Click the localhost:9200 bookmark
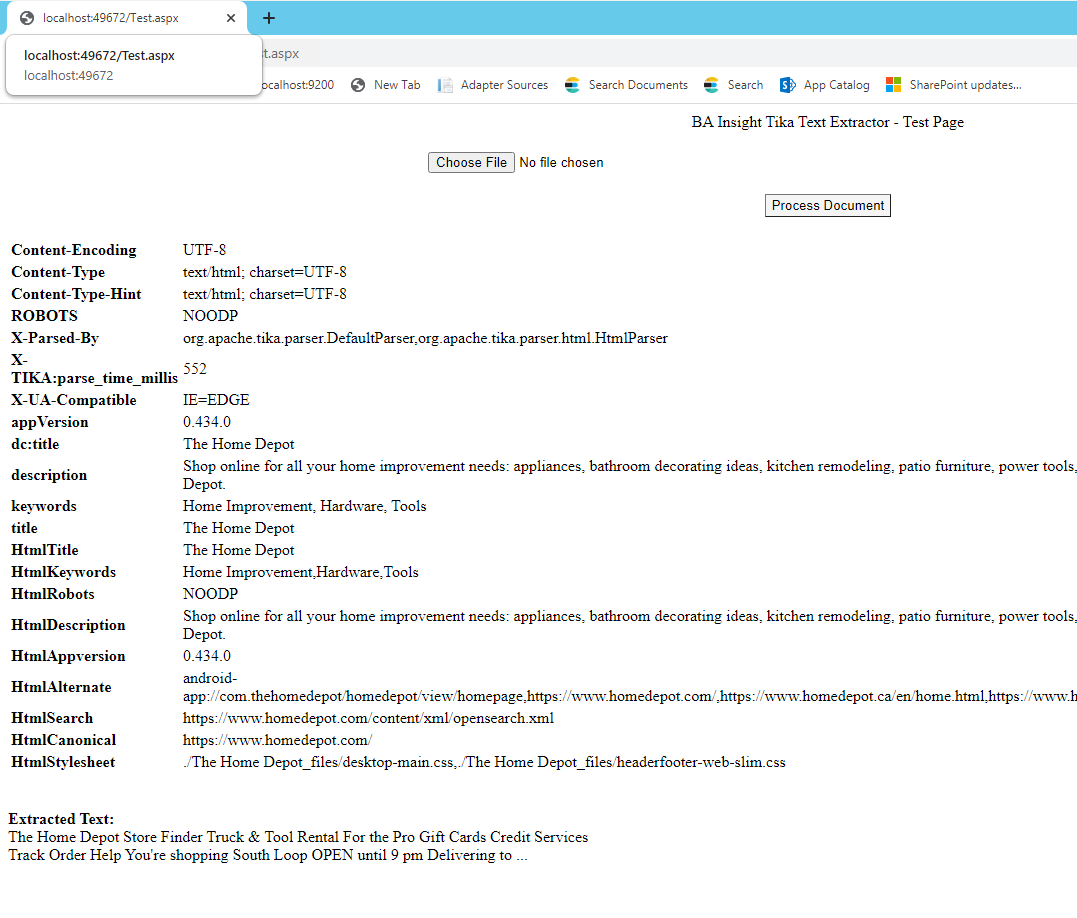This screenshot has width=1077, height=918. [x=298, y=85]
